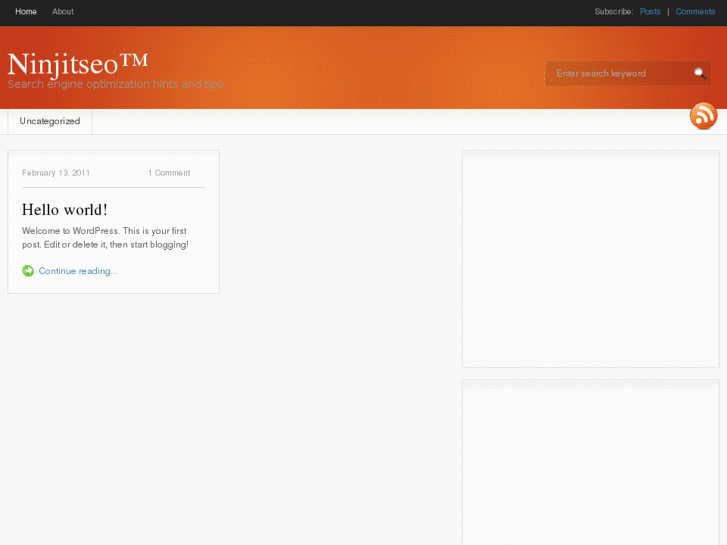
Task: Click the site tagline about optimization hints
Action: (115, 84)
